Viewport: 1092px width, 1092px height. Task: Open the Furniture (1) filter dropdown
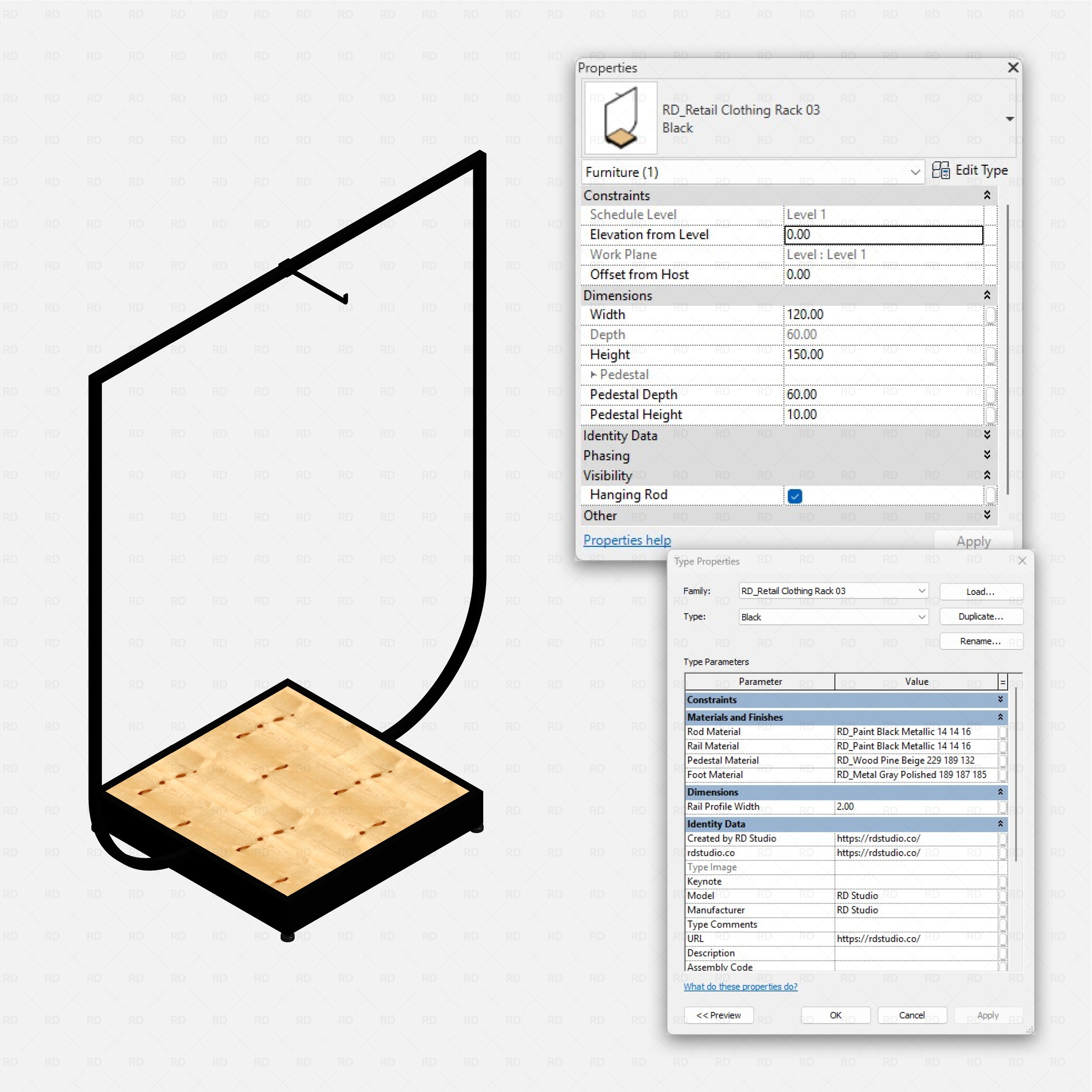[x=752, y=172]
